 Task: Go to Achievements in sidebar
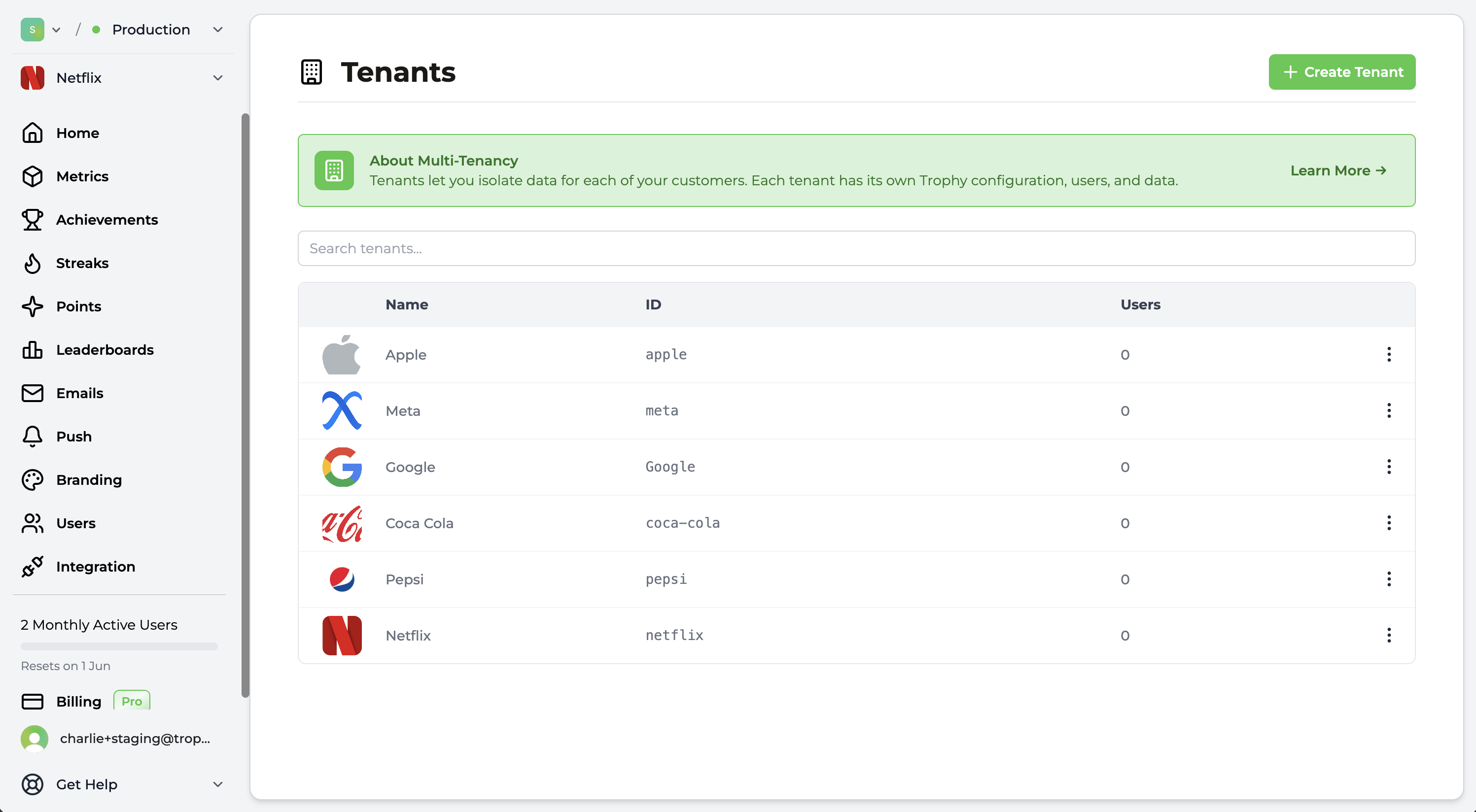coord(107,220)
